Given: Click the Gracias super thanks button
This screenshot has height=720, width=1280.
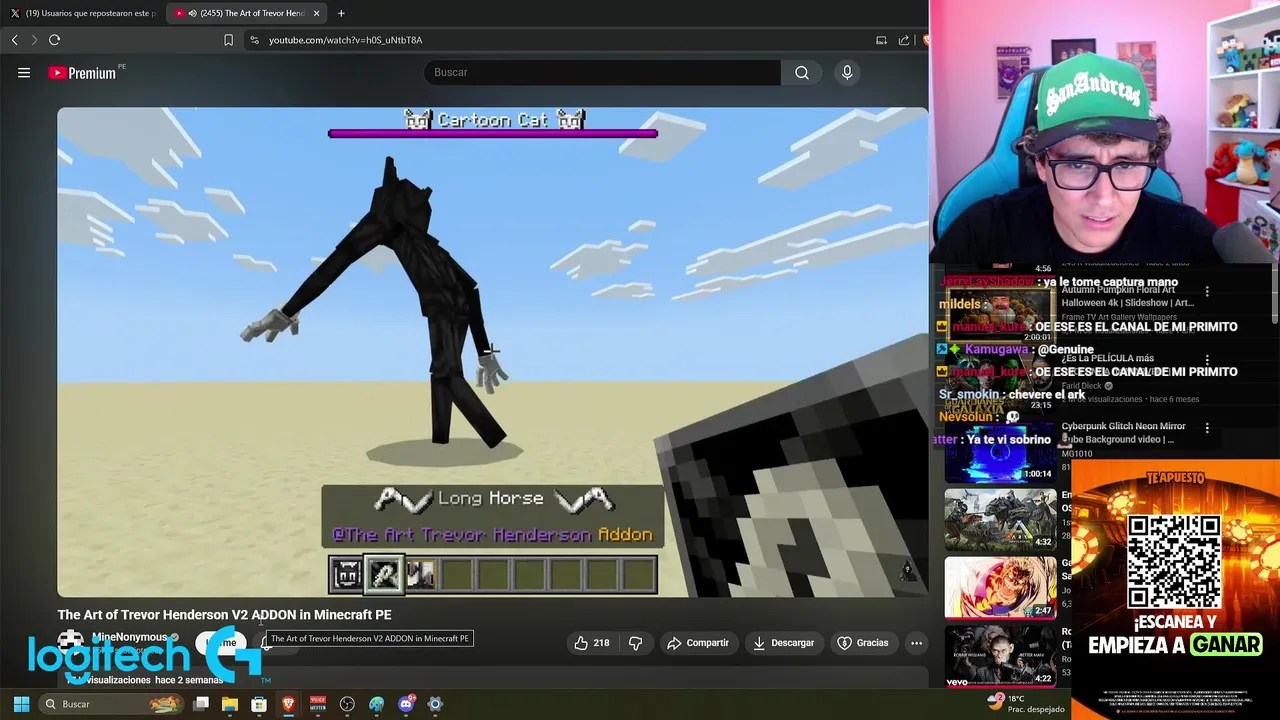Looking at the screenshot, I should point(863,643).
